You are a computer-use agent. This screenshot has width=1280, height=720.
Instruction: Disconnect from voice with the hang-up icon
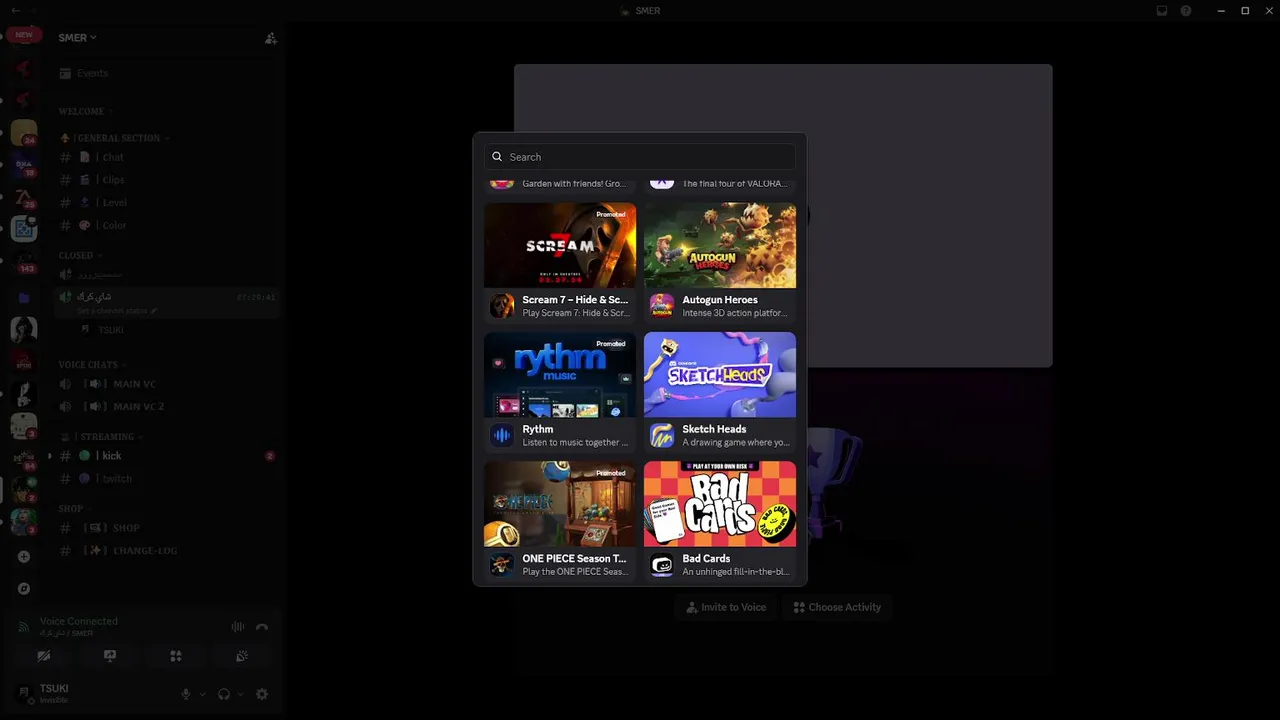262,627
